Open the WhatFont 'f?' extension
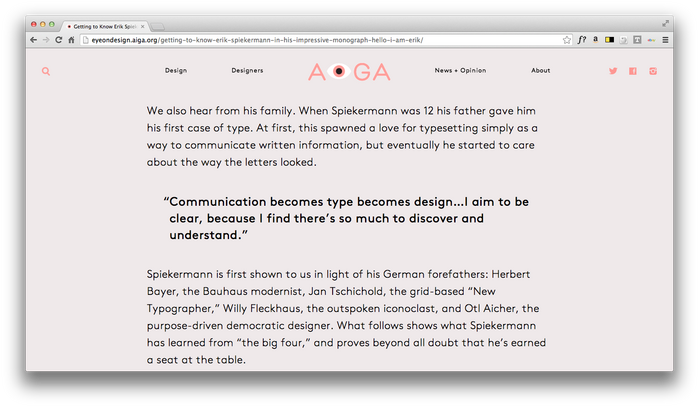 pyautogui.click(x=582, y=40)
